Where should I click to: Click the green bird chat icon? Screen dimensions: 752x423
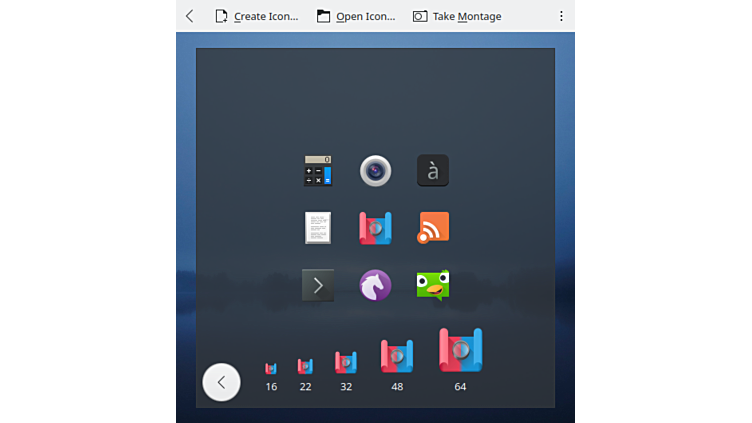432,285
